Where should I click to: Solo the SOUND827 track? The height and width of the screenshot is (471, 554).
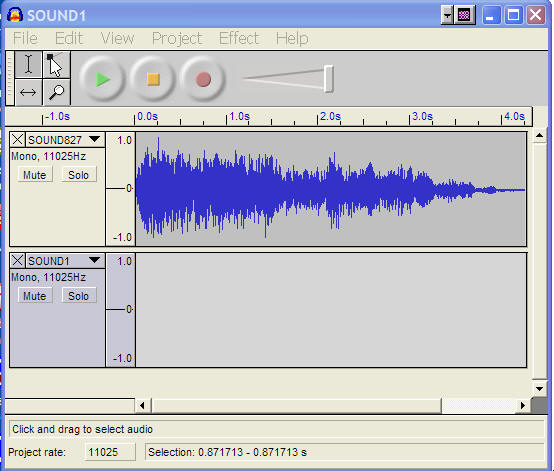(x=78, y=175)
